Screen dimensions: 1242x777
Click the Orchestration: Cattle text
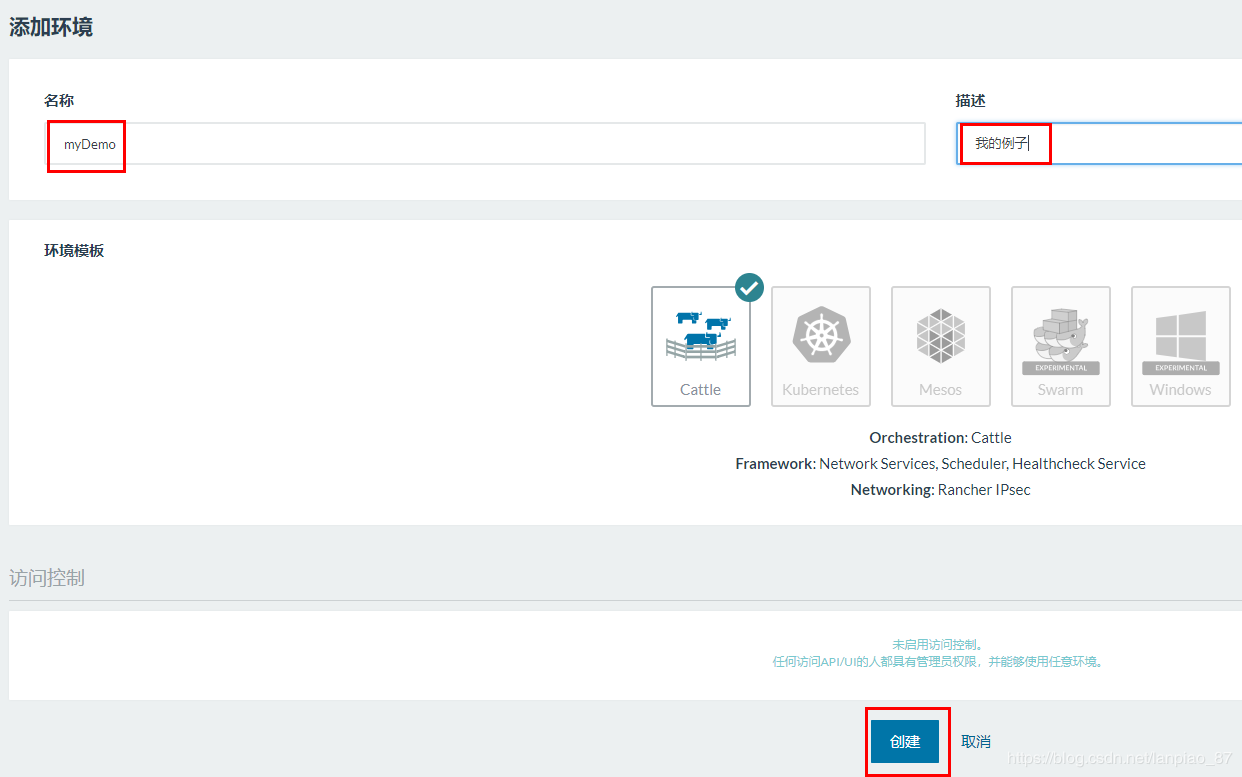tap(940, 438)
